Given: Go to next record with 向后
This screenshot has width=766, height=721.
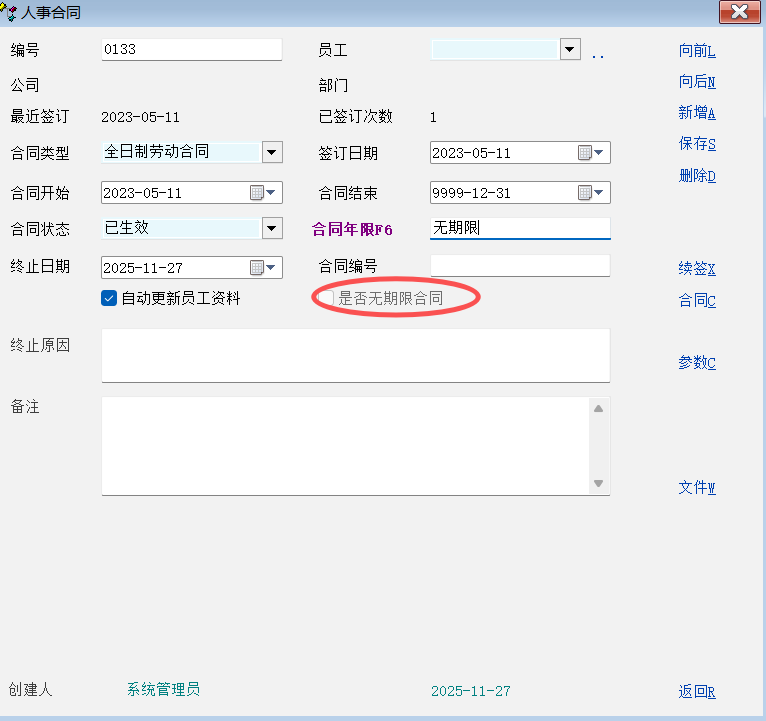Looking at the screenshot, I should pyautogui.click(x=697, y=82).
